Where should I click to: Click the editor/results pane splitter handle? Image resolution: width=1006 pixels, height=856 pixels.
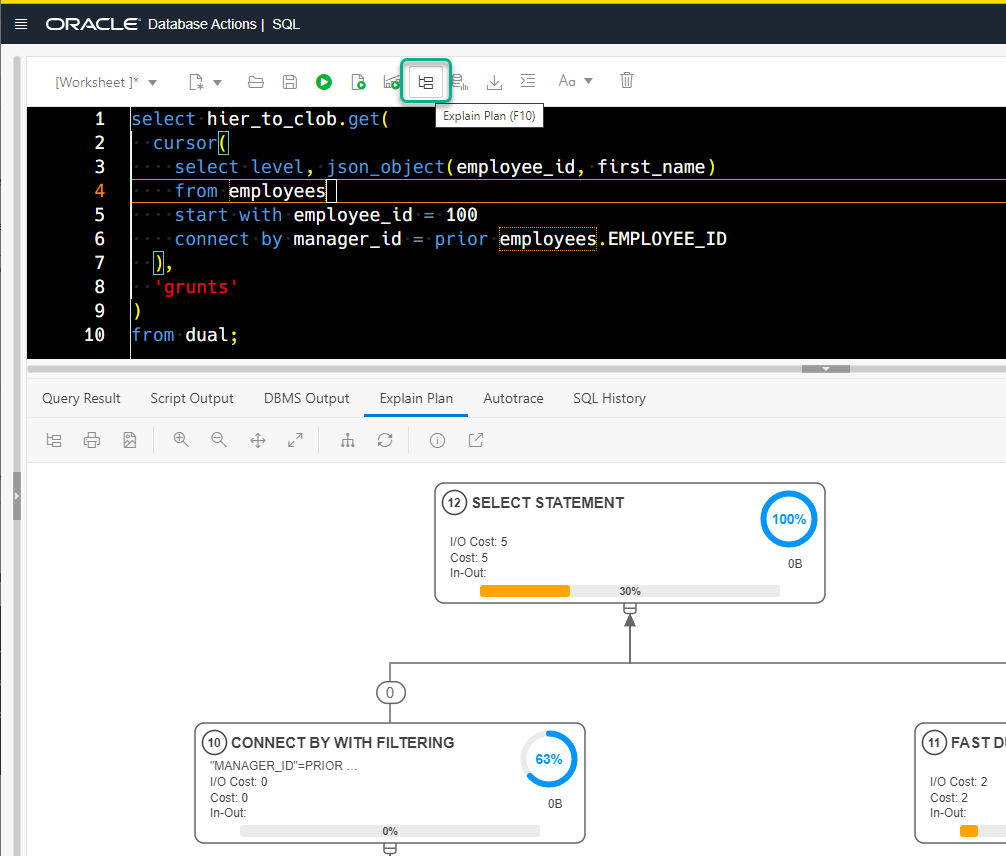(826, 369)
